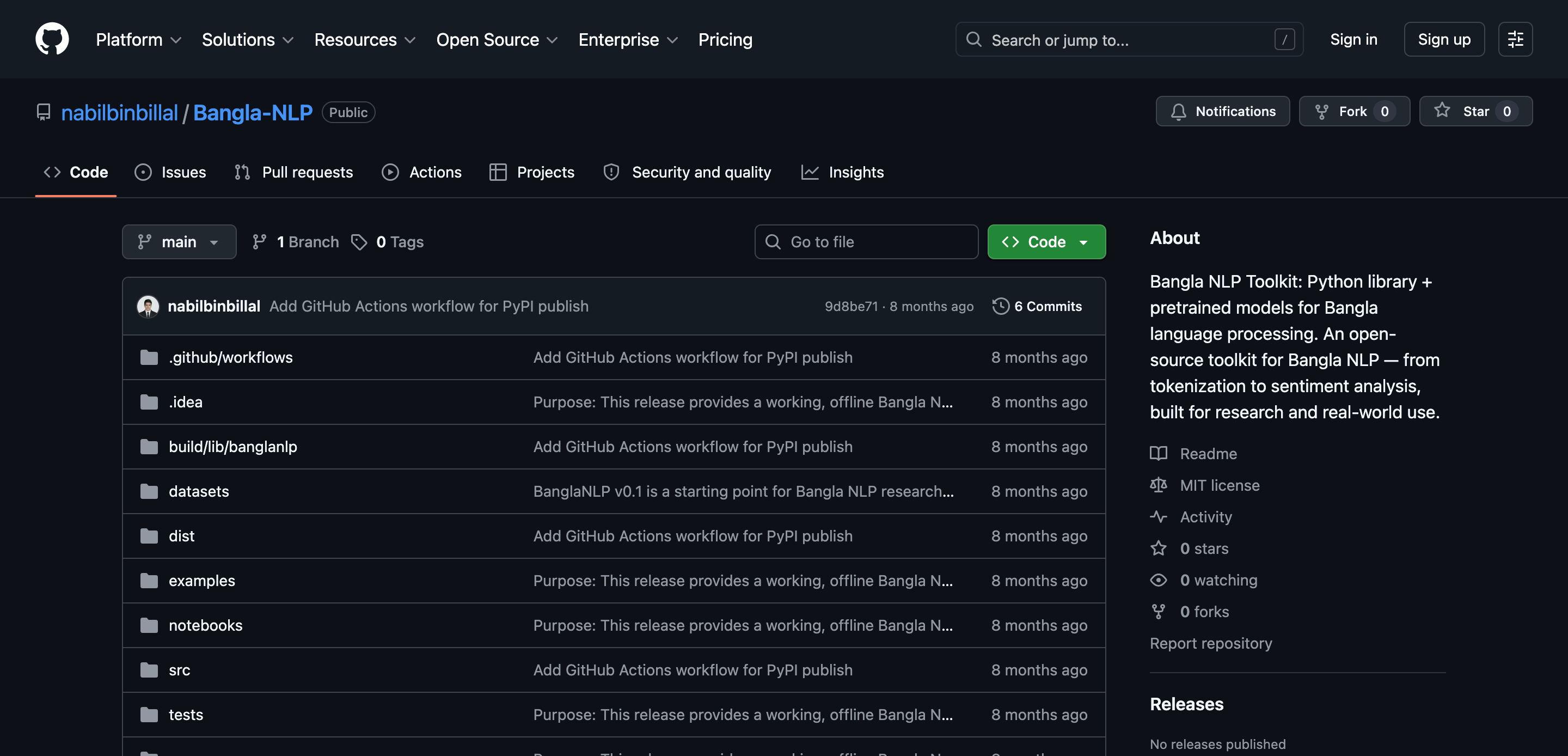
Task: Open the examples folder name
Action: (x=201, y=581)
